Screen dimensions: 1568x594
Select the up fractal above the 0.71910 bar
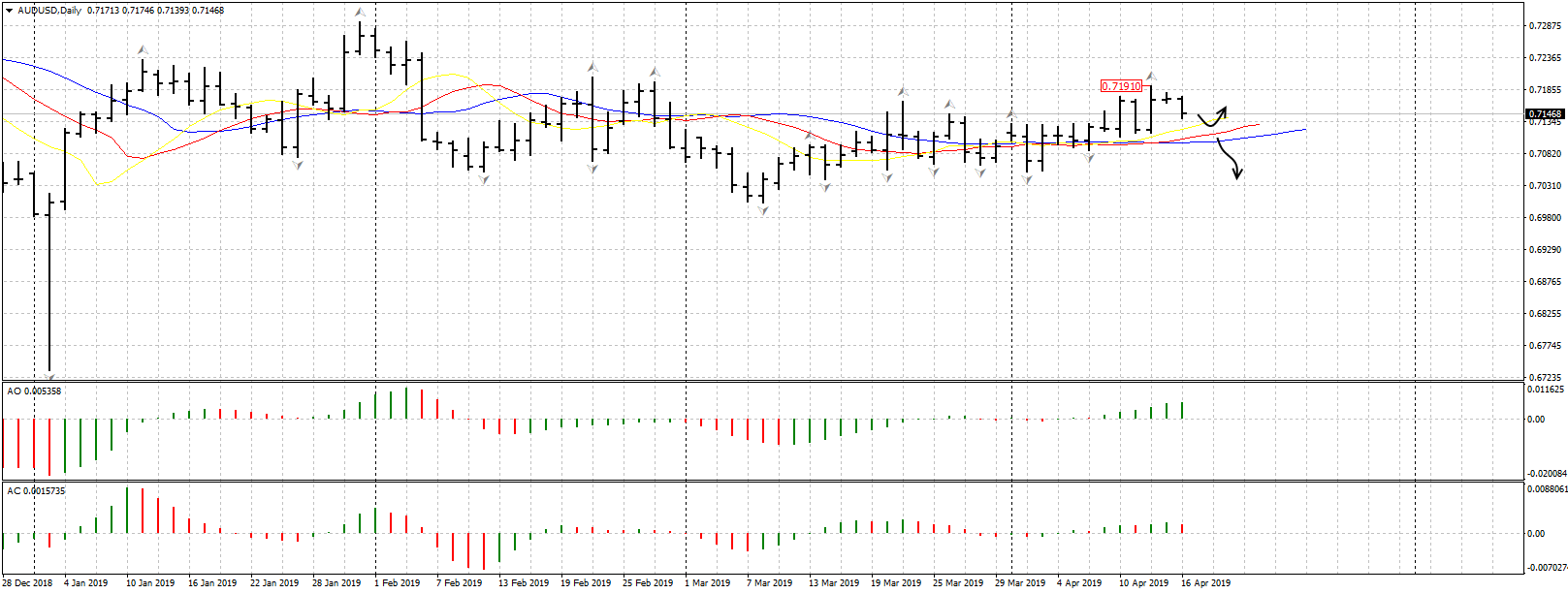coord(1151,75)
